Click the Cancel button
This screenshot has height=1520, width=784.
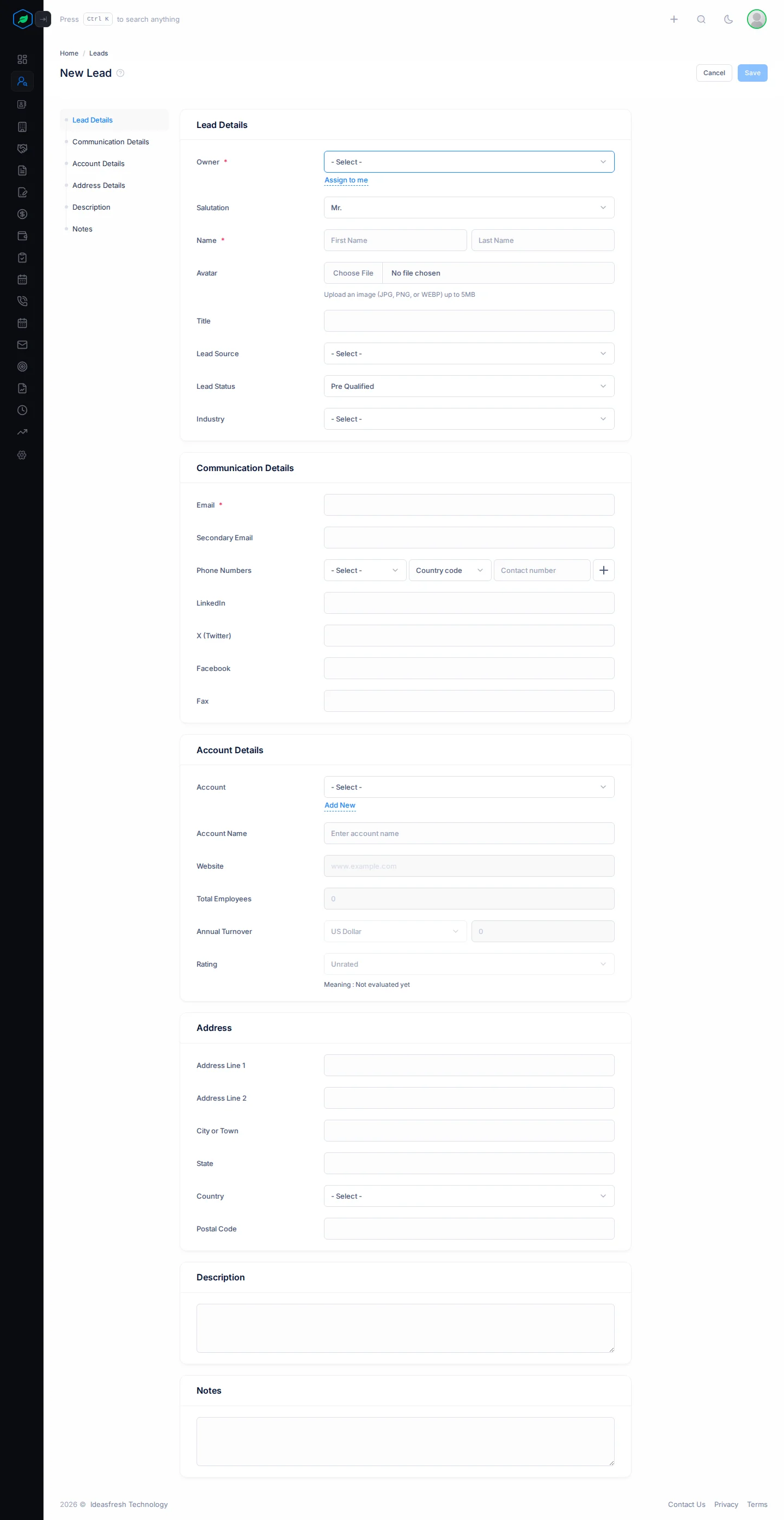[714, 73]
